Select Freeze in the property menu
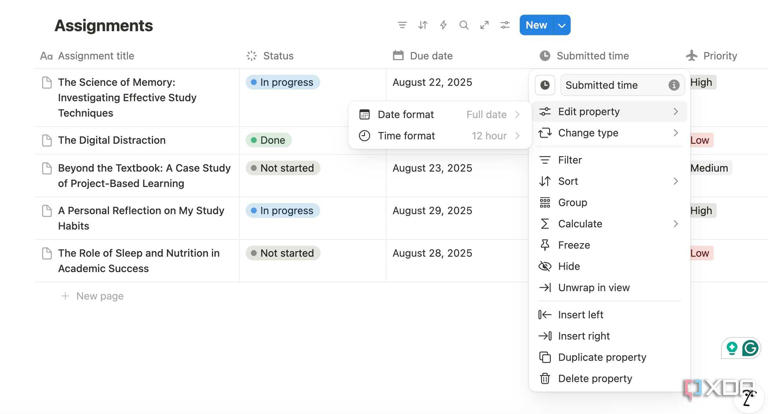The image size is (768, 414). point(609,245)
